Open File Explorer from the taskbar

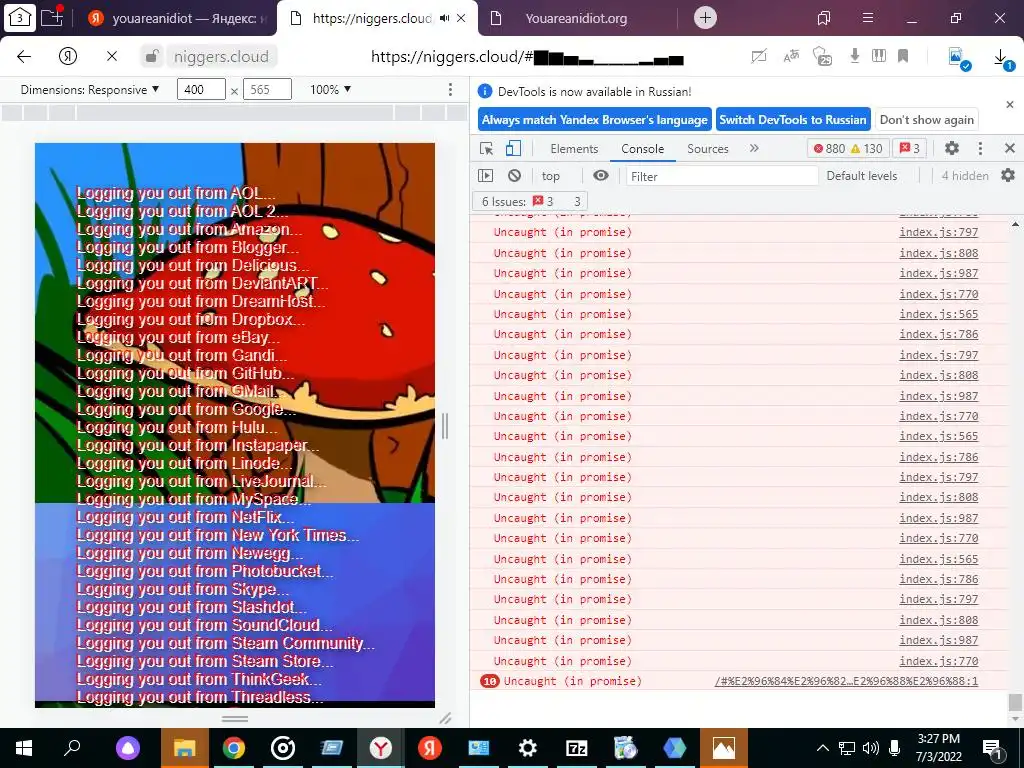[x=185, y=748]
